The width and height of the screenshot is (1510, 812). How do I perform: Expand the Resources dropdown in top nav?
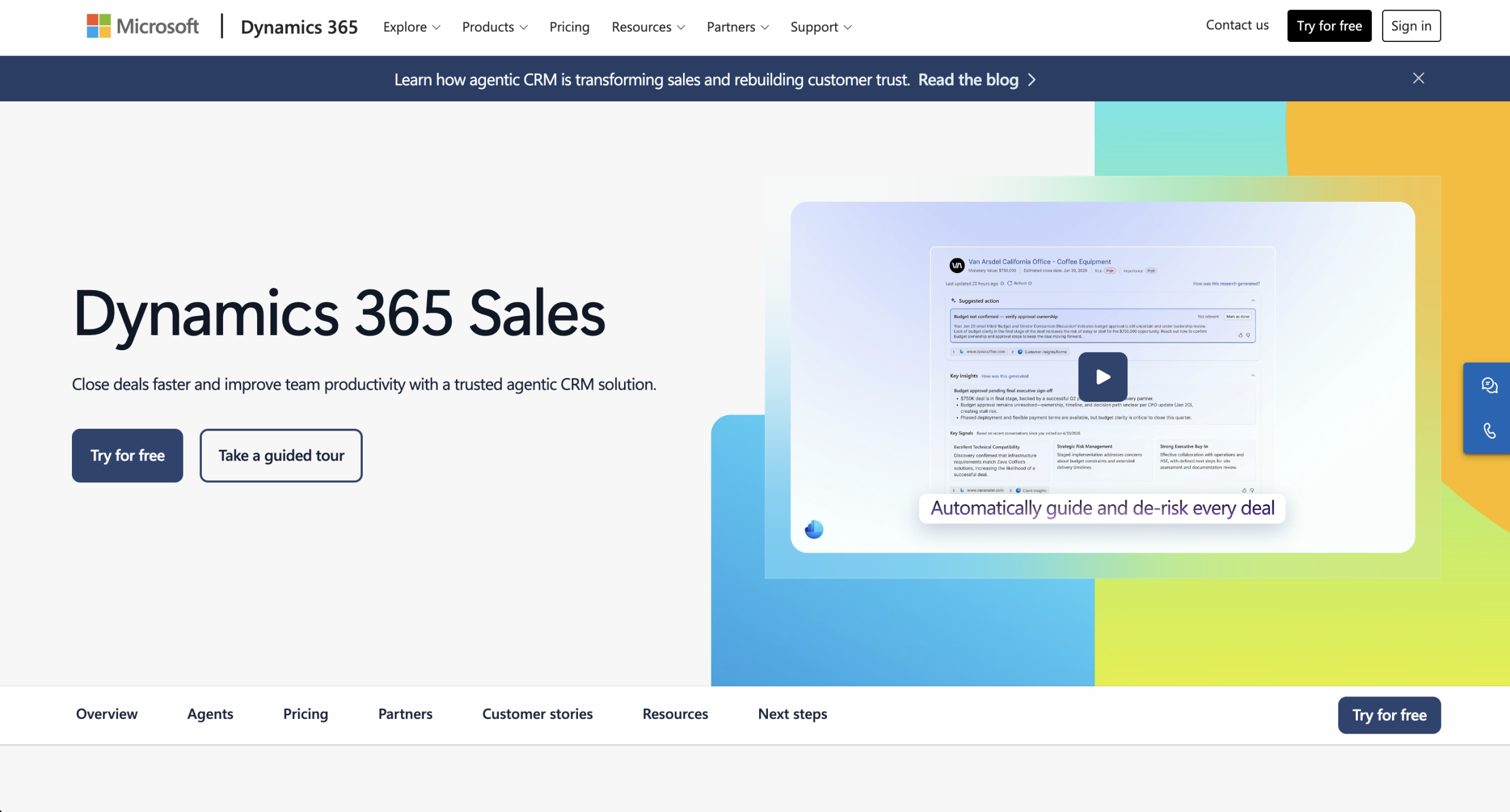point(648,27)
